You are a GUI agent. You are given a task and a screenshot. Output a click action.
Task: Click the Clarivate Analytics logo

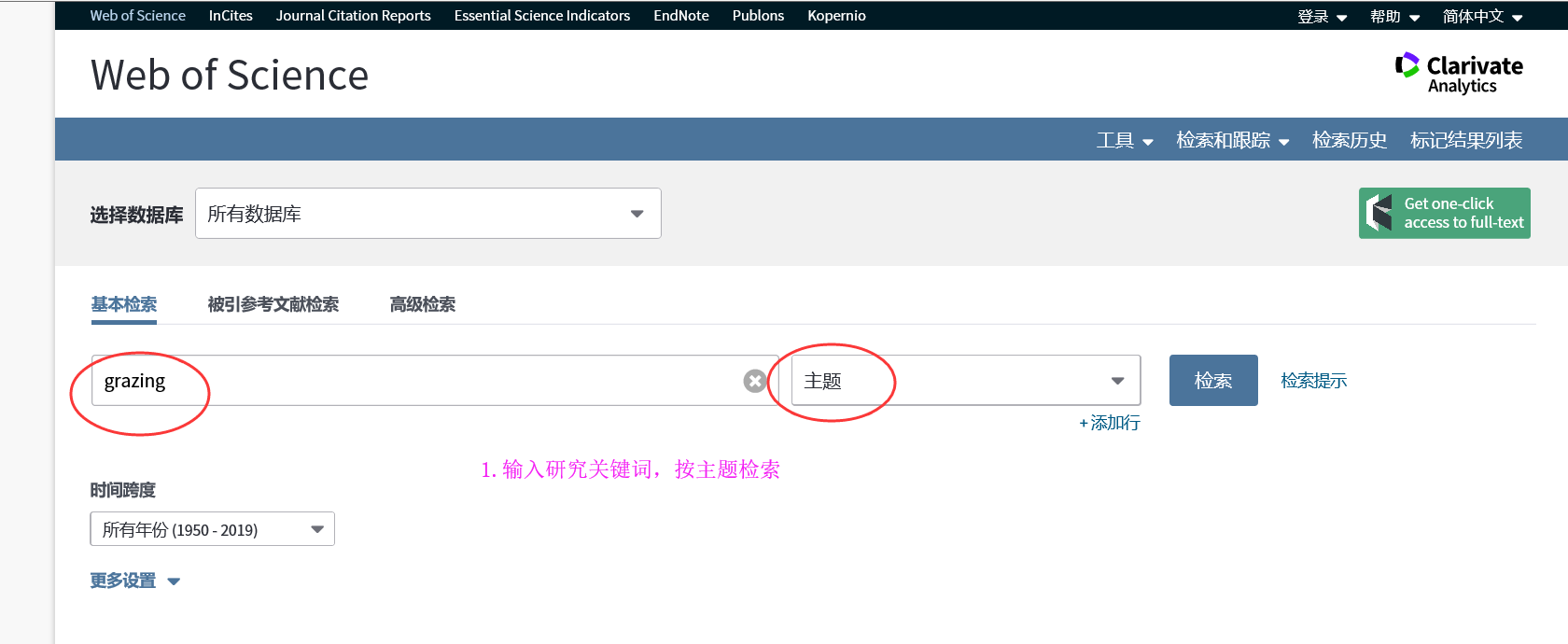pos(1459,74)
